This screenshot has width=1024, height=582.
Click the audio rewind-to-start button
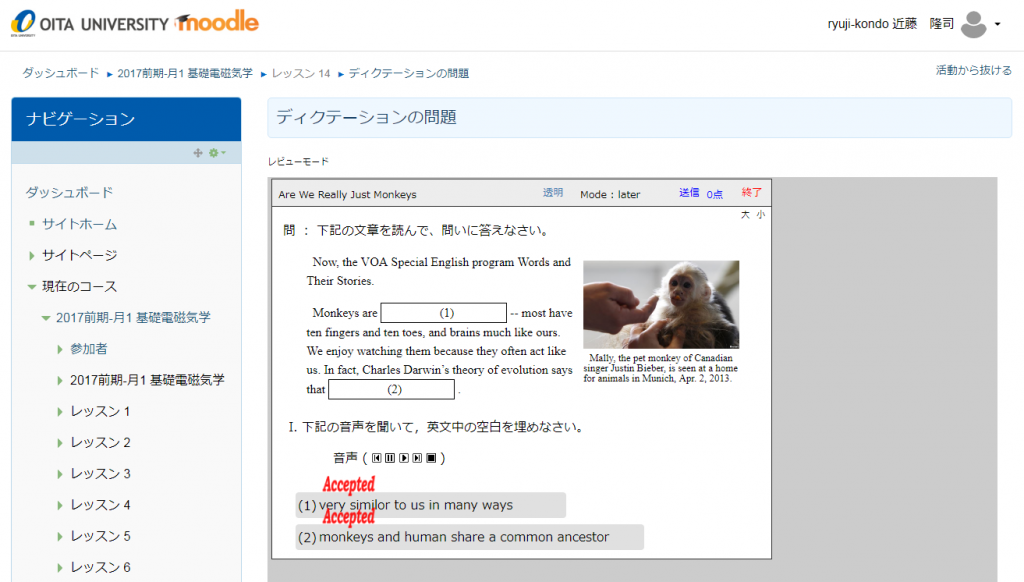click(377, 459)
